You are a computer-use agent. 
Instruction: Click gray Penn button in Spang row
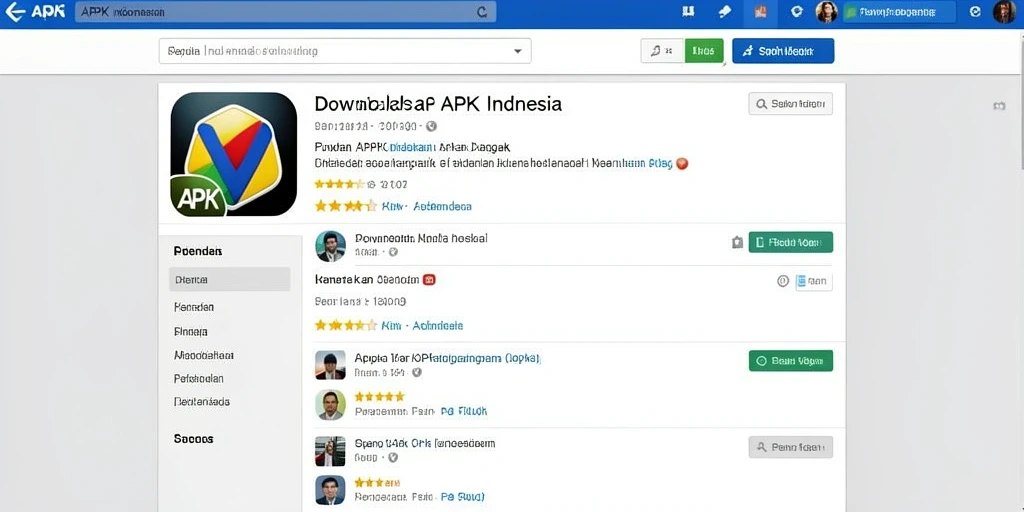791,447
